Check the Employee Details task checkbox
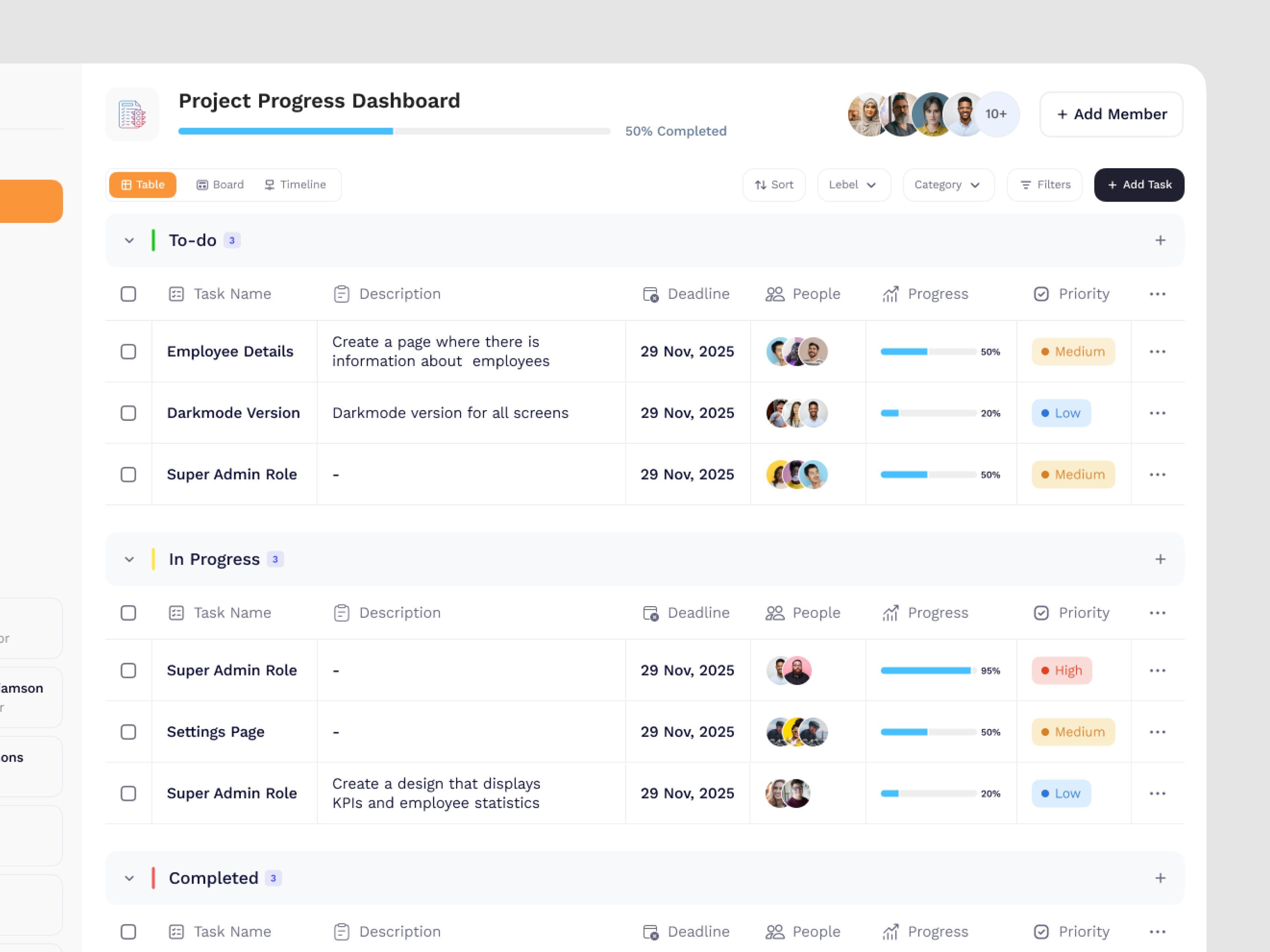Viewport: 1270px width, 952px height. click(129, 352)
